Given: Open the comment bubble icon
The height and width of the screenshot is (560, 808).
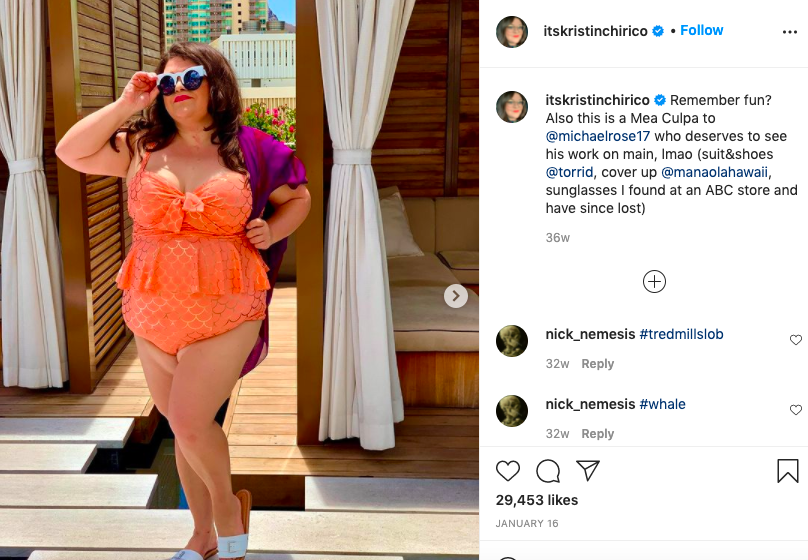Looking at the screenshot, I should point(548,471).
